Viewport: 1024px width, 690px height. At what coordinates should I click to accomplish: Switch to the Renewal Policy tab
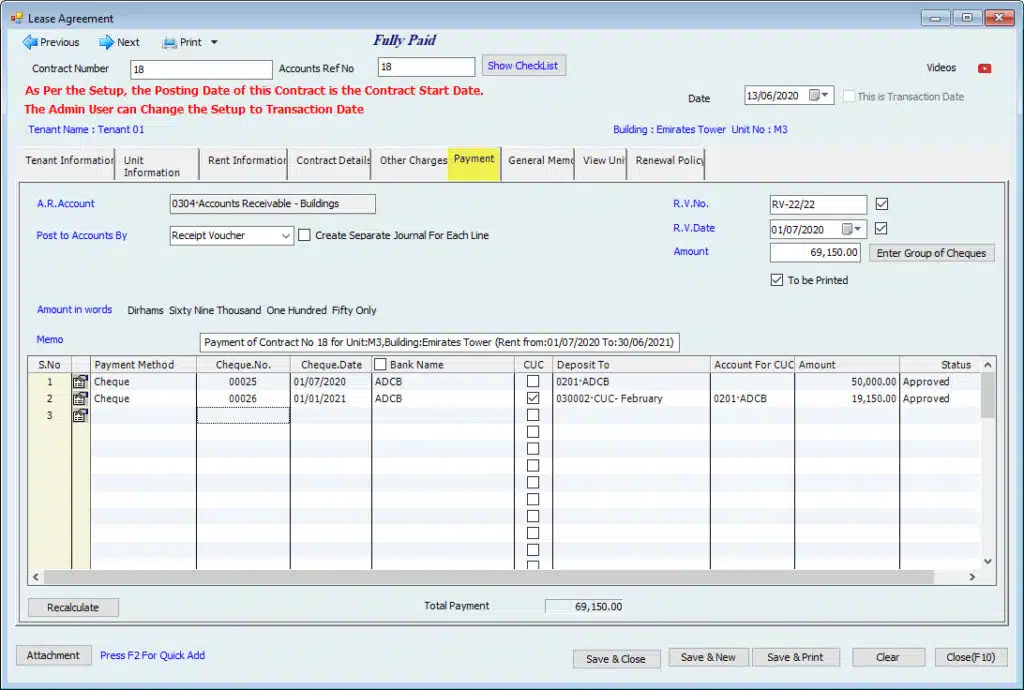[668, 161]
